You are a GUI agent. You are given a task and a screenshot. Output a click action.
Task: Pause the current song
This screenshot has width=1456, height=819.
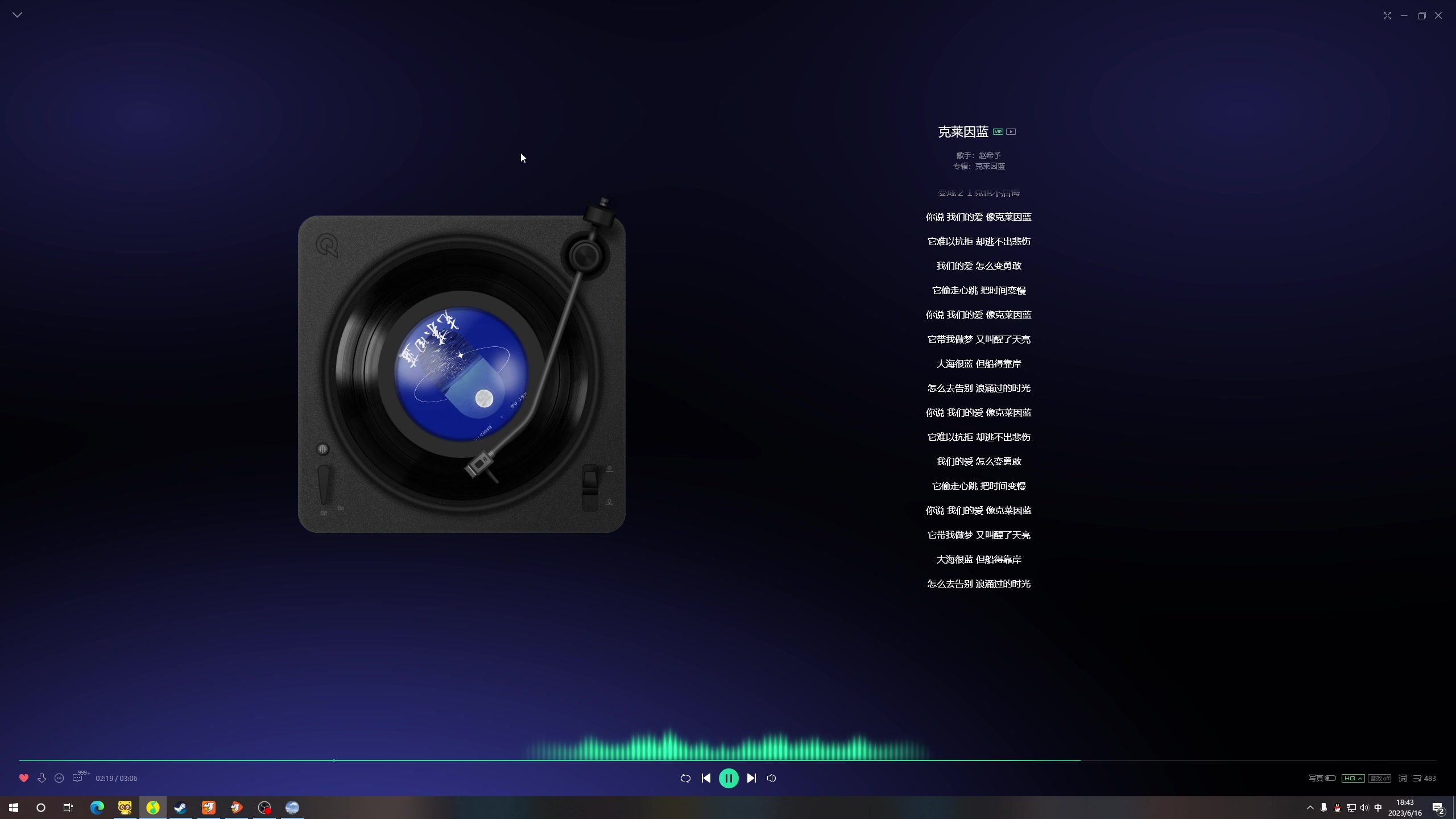click(729, 778)
